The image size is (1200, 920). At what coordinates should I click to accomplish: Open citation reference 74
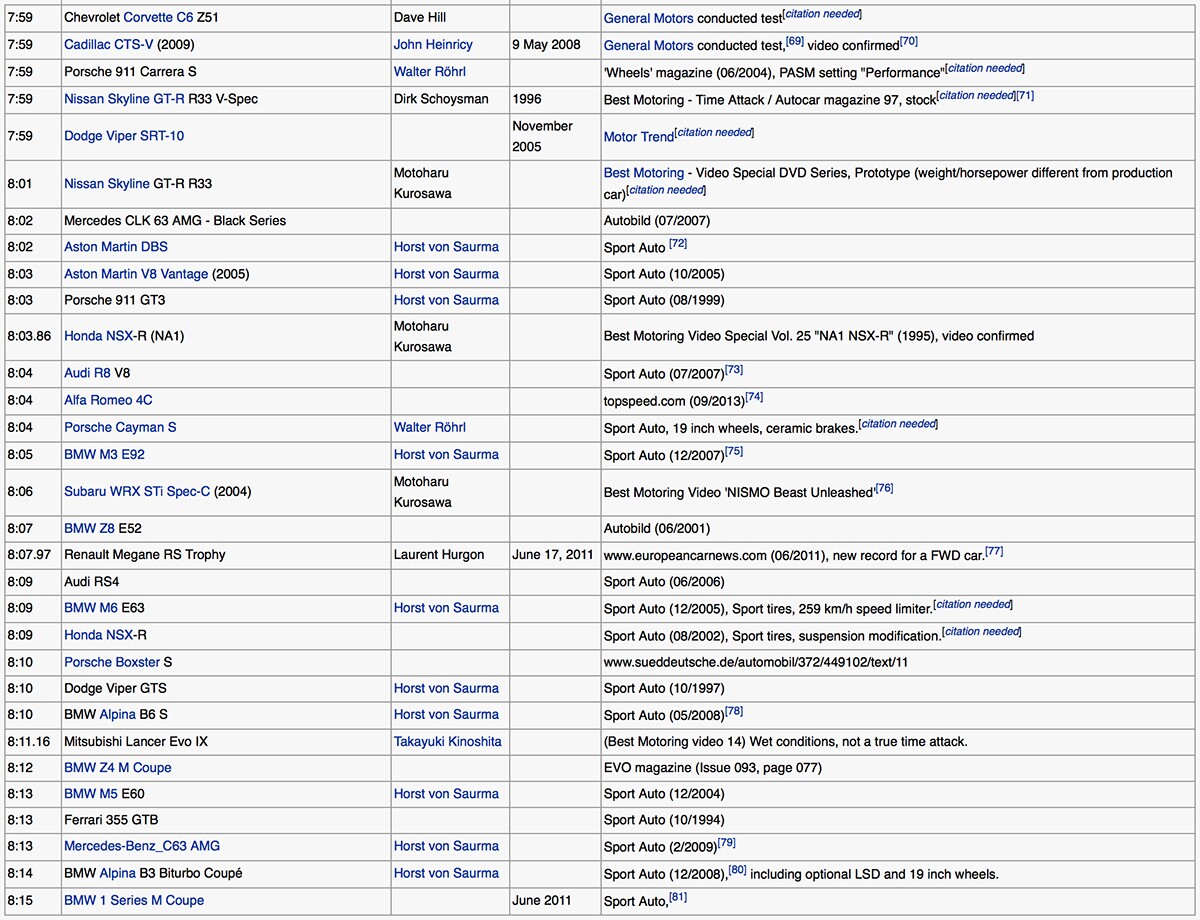coord(754,397)
